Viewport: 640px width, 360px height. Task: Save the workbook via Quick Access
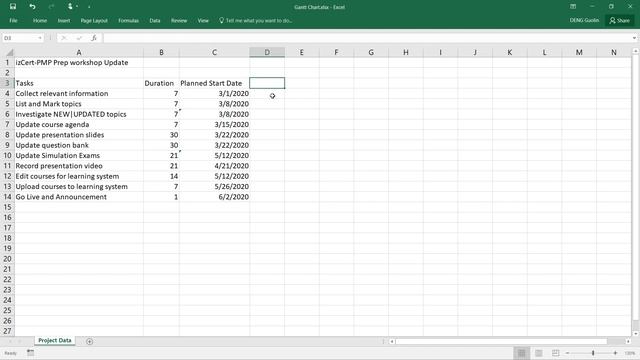13,7
